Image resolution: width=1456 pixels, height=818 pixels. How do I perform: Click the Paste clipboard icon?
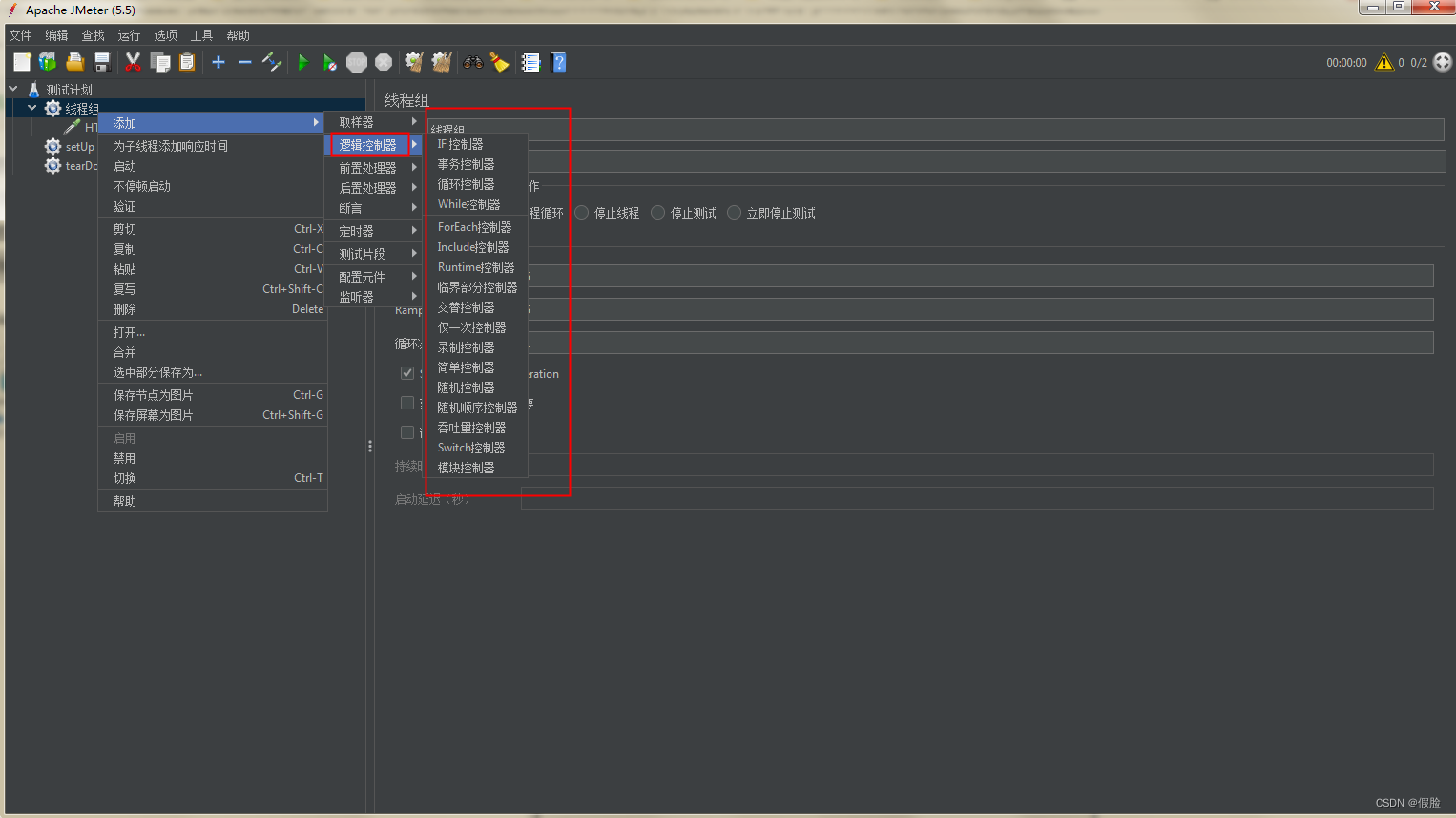click(187, 62)
